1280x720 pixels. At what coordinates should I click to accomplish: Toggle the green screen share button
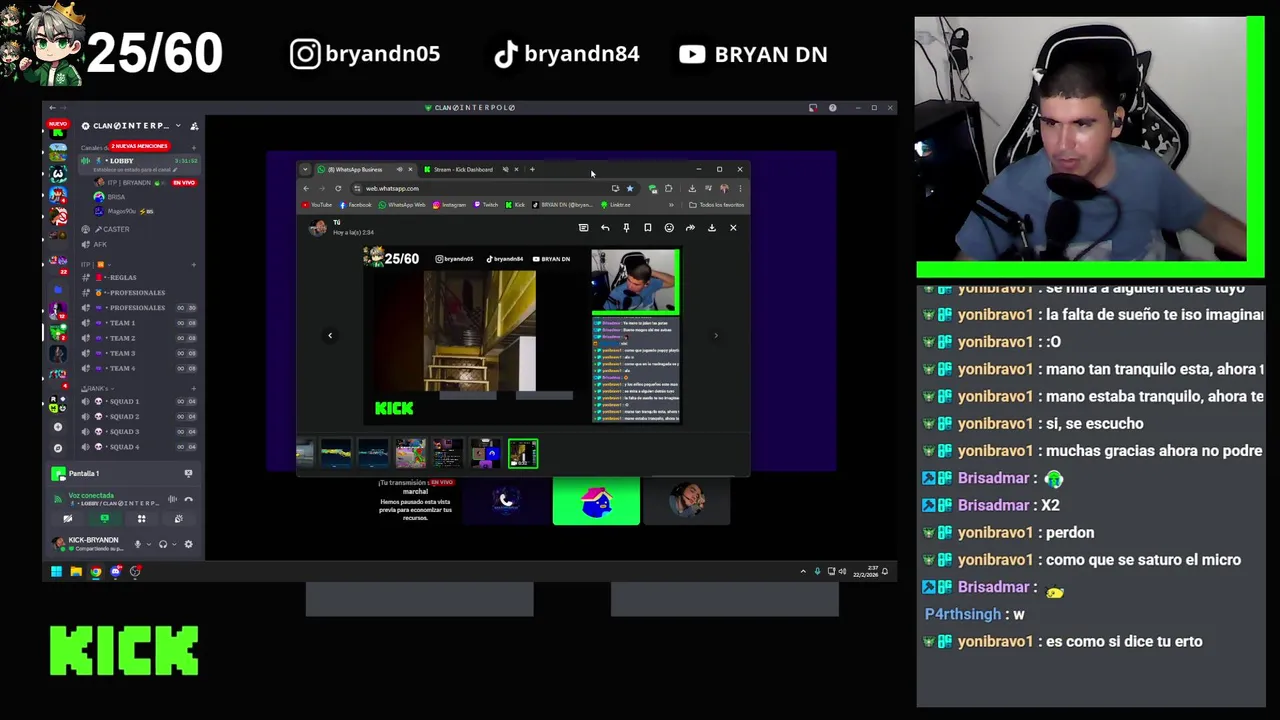(x=104, y=518)
